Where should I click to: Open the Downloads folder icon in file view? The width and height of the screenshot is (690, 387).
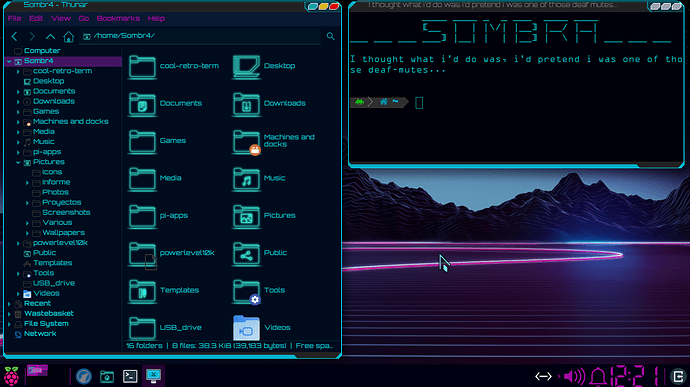point(246,104)
